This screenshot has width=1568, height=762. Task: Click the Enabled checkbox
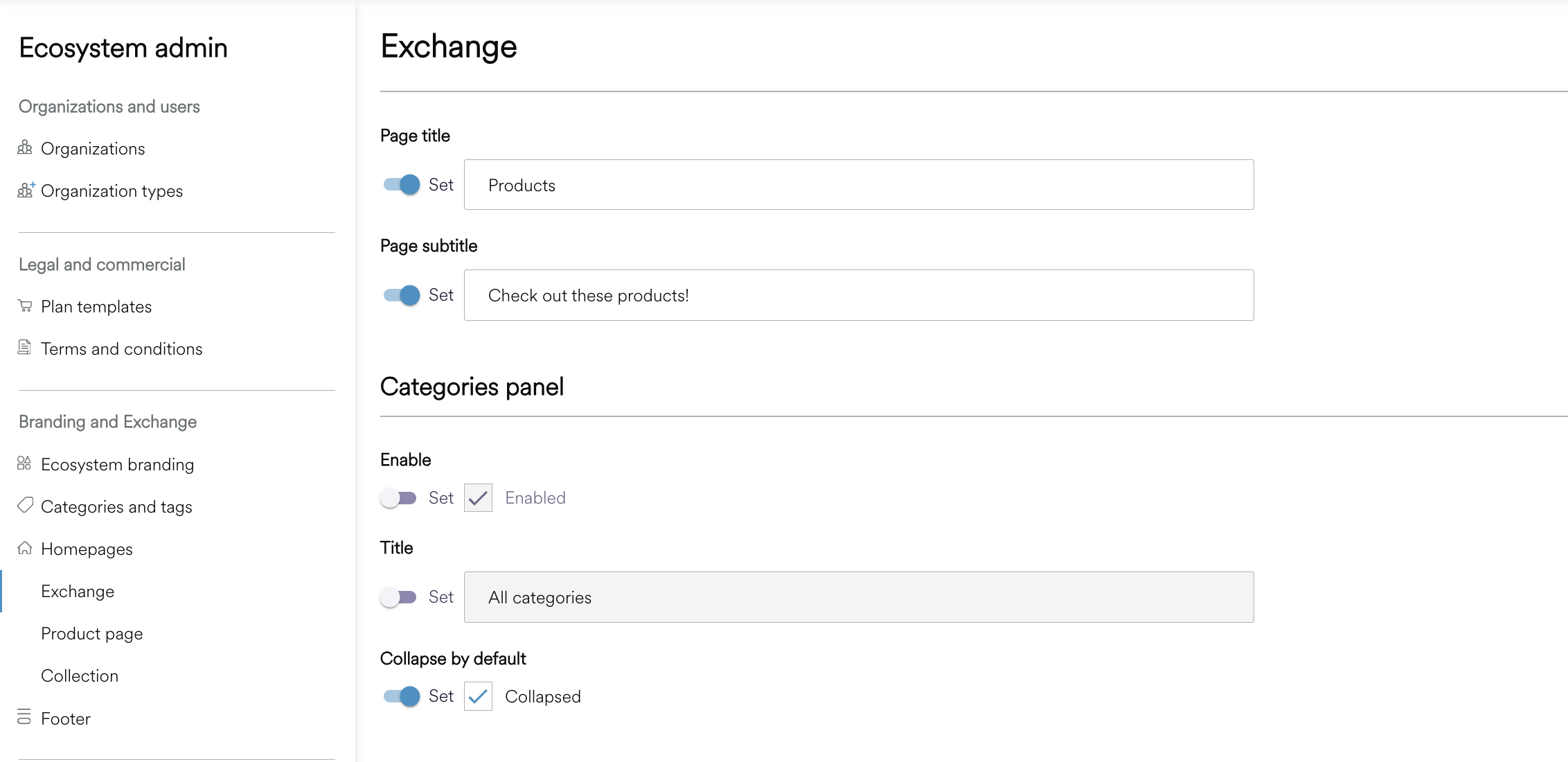(x=478, y=498)
